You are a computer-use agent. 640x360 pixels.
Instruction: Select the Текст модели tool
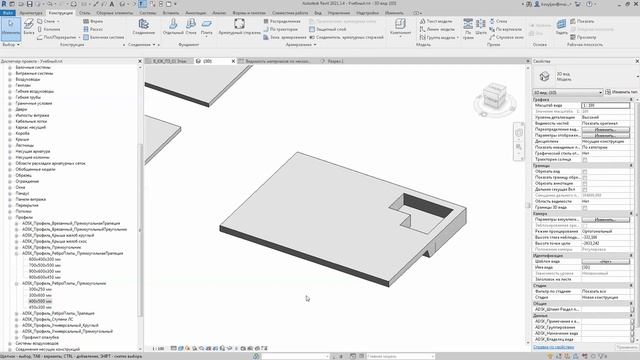(436, 21)
